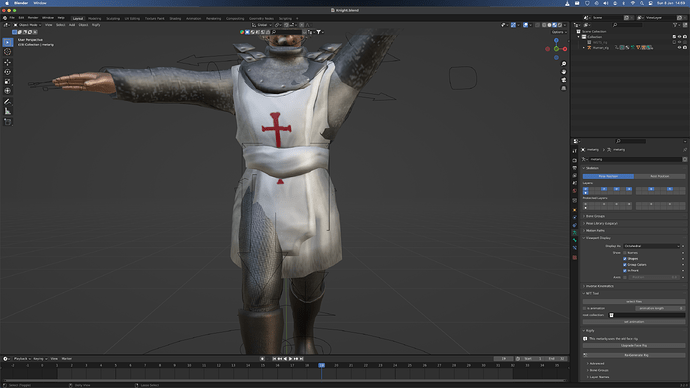690x388 pixels.
Task: Toggle visibility eye of Collection in outliner
Action: pos(679,37)
